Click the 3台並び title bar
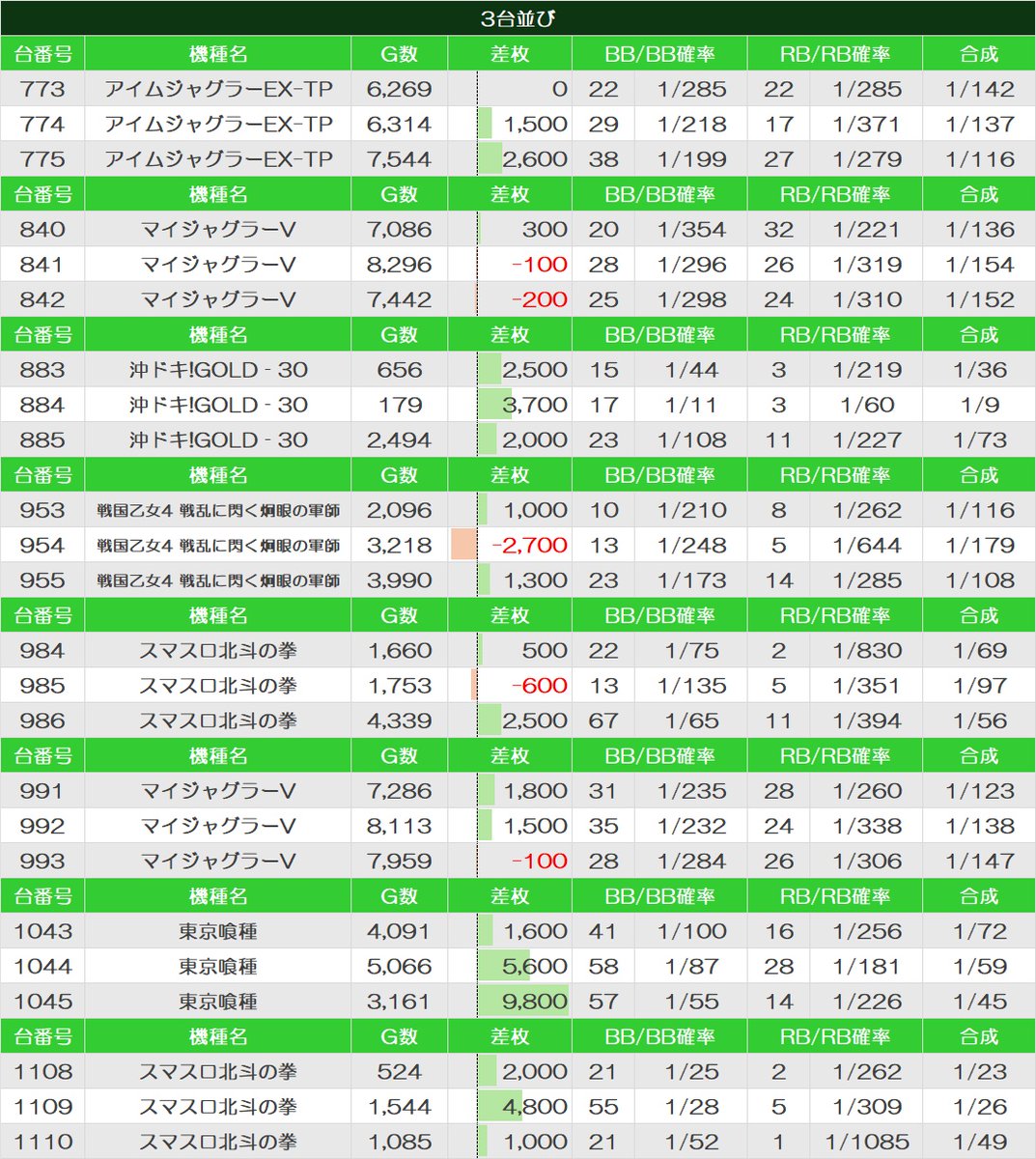 [x=518, y=18]
